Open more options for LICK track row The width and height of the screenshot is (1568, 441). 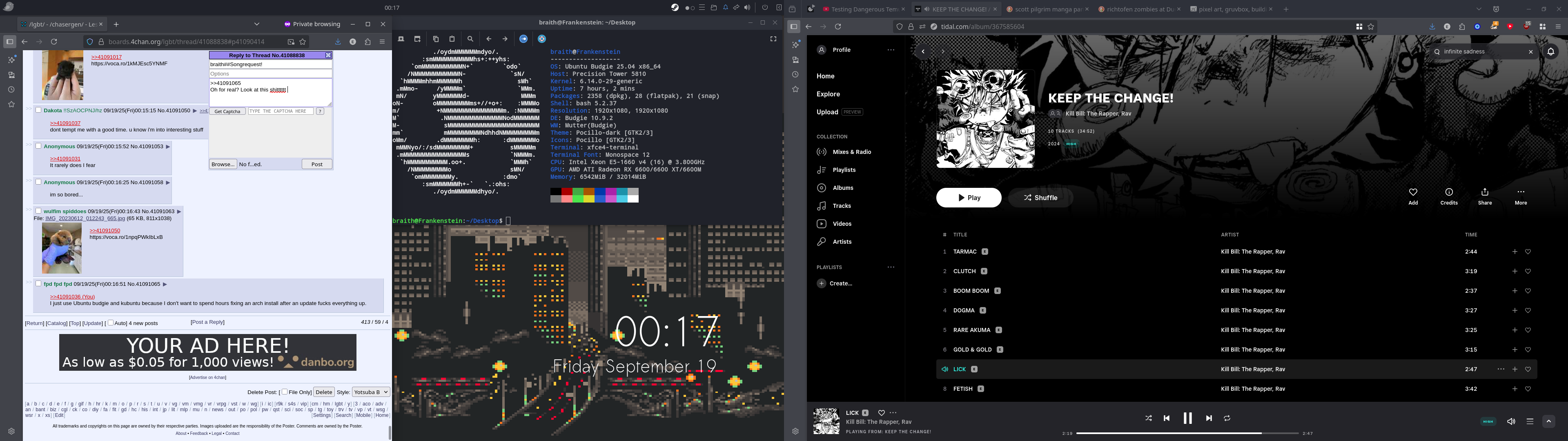click(x=1501, y=369)
